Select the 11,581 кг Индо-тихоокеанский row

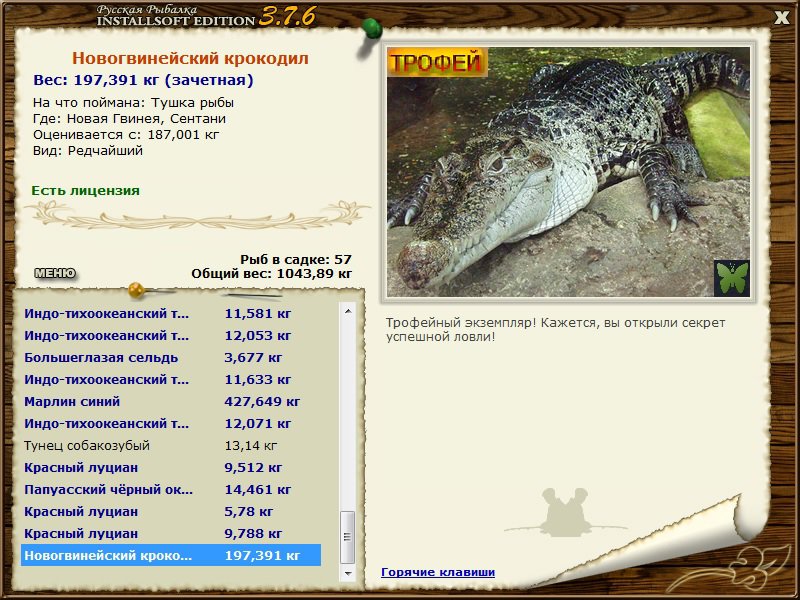pyautogui.click(x=171, y=313)
